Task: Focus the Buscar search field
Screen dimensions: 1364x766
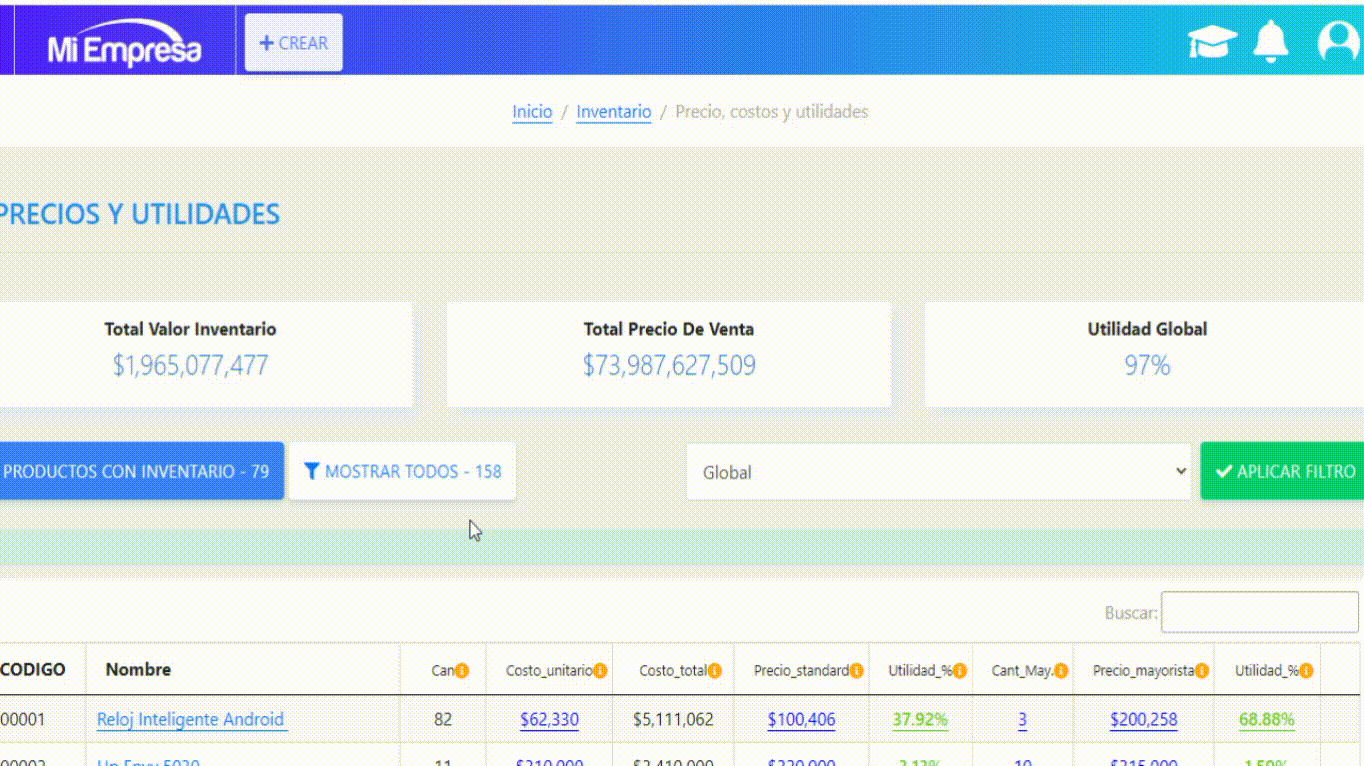Action: (1259, 612)
